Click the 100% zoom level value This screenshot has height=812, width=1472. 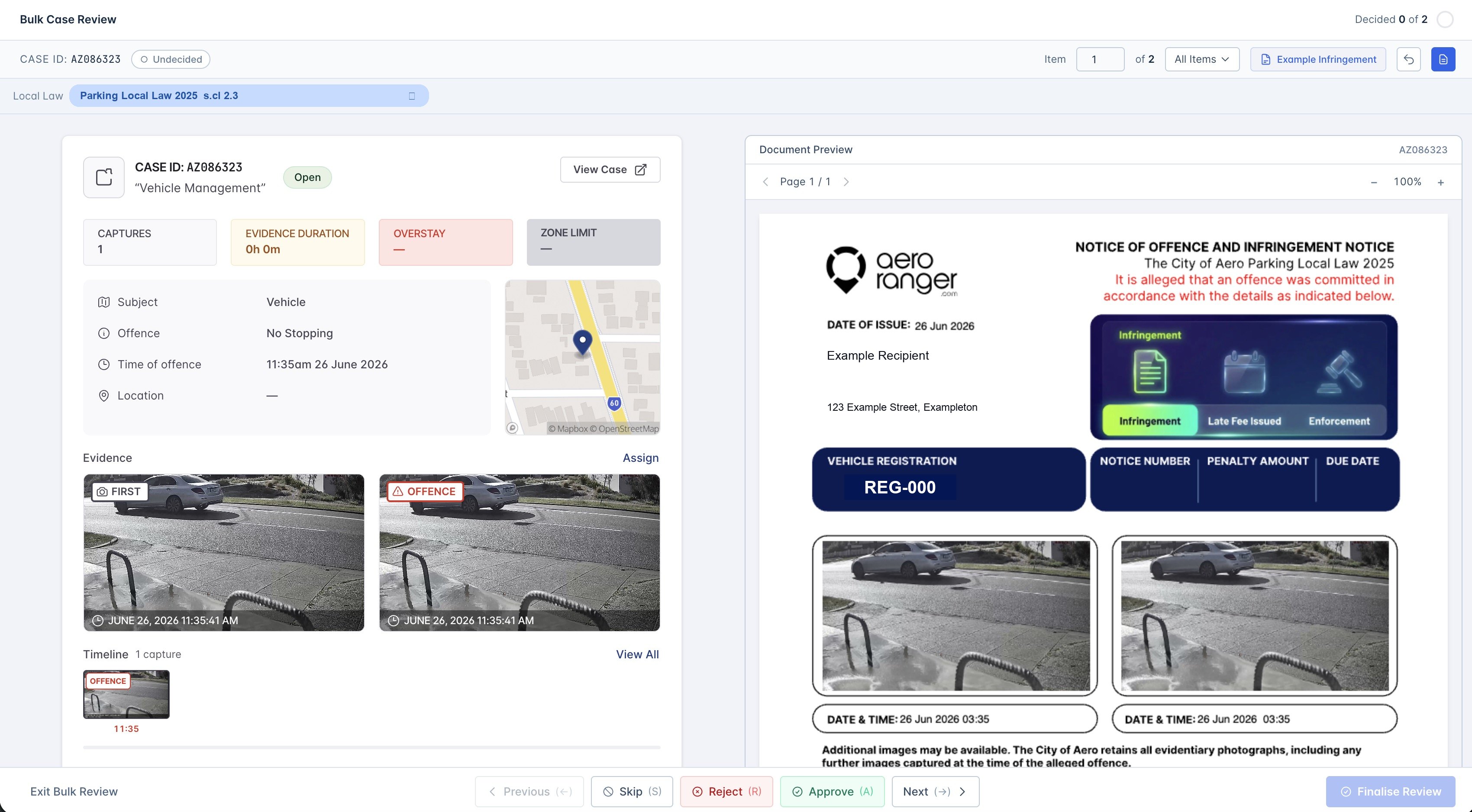[x=1407, y=182]
